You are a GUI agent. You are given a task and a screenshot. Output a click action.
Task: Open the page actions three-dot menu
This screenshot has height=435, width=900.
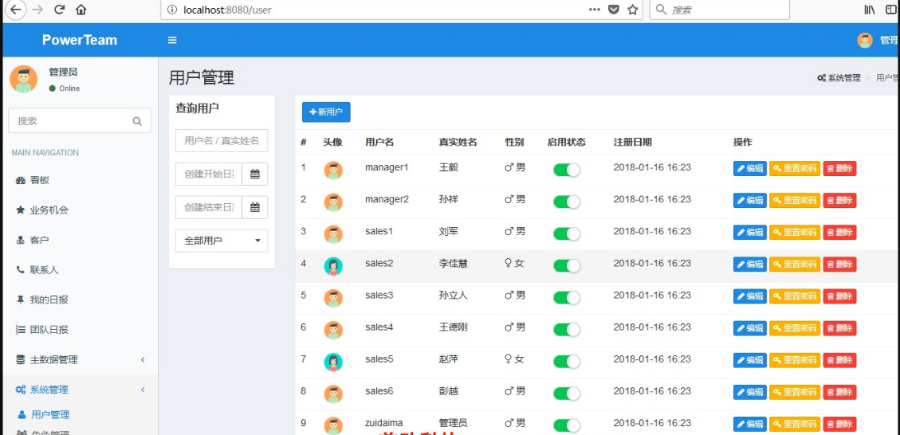[x=595, y=9]
